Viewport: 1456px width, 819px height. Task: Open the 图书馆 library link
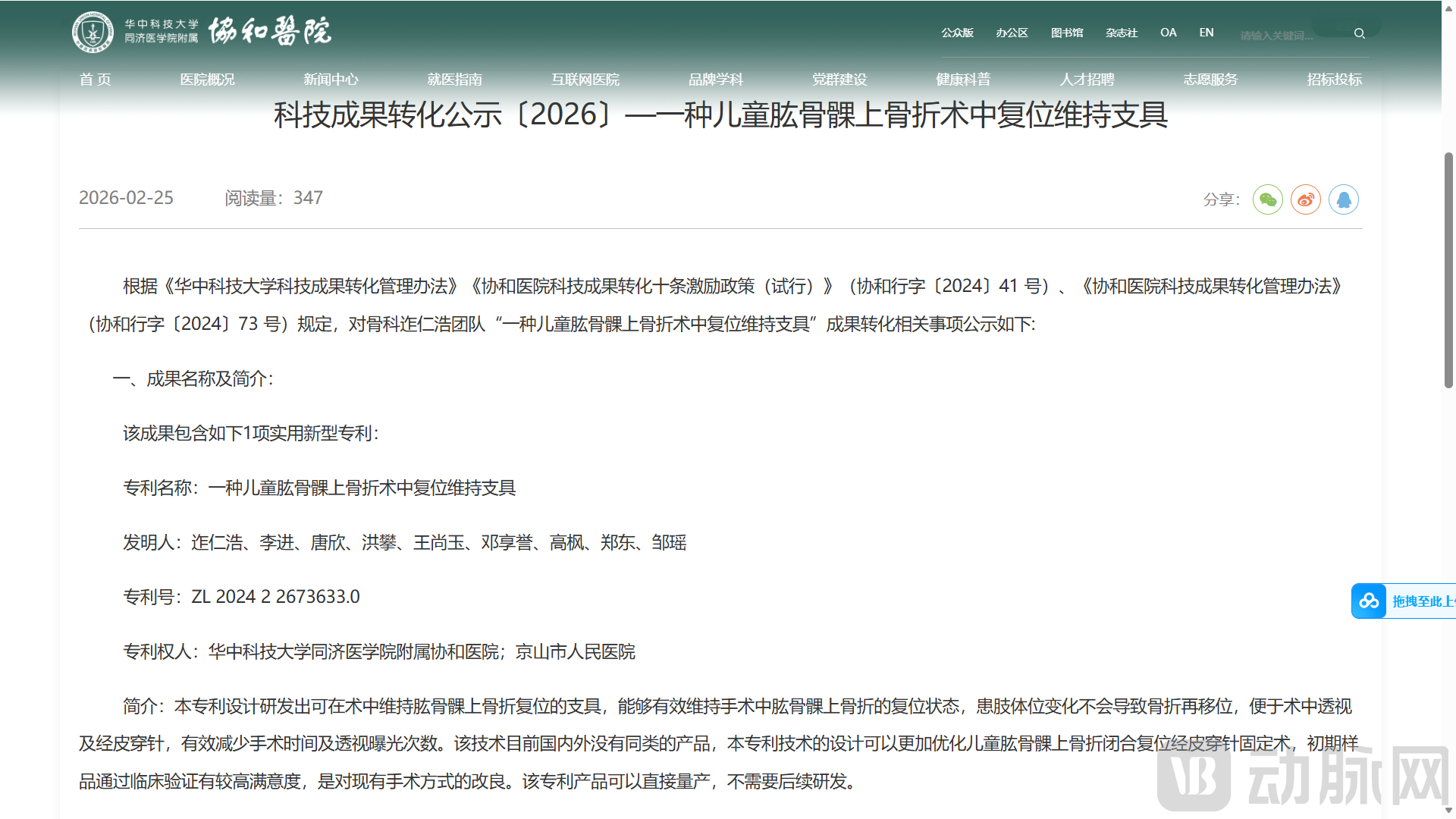tap(1066, 33)
